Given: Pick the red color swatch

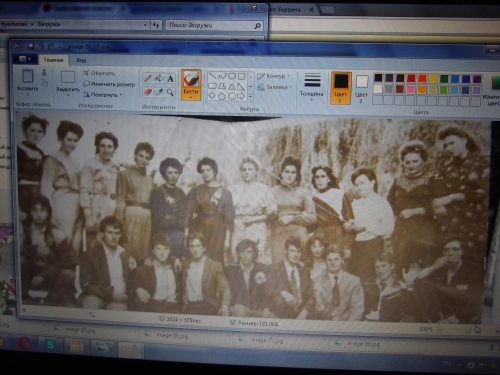Looking at the screenshot, I should click(x=411, y=78).
